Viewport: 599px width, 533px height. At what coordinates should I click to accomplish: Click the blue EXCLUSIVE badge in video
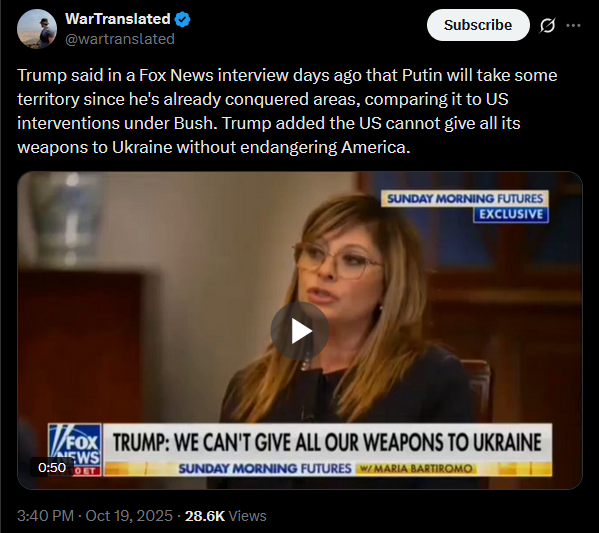pyautogui.click(x=511, y=214)
